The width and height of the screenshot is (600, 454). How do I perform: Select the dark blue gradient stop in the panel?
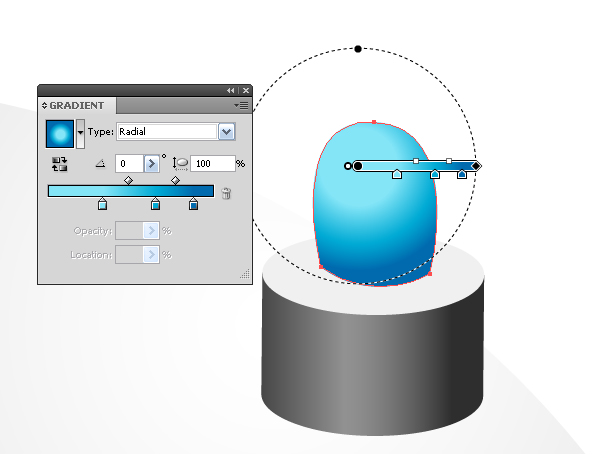tap(193, 204)
